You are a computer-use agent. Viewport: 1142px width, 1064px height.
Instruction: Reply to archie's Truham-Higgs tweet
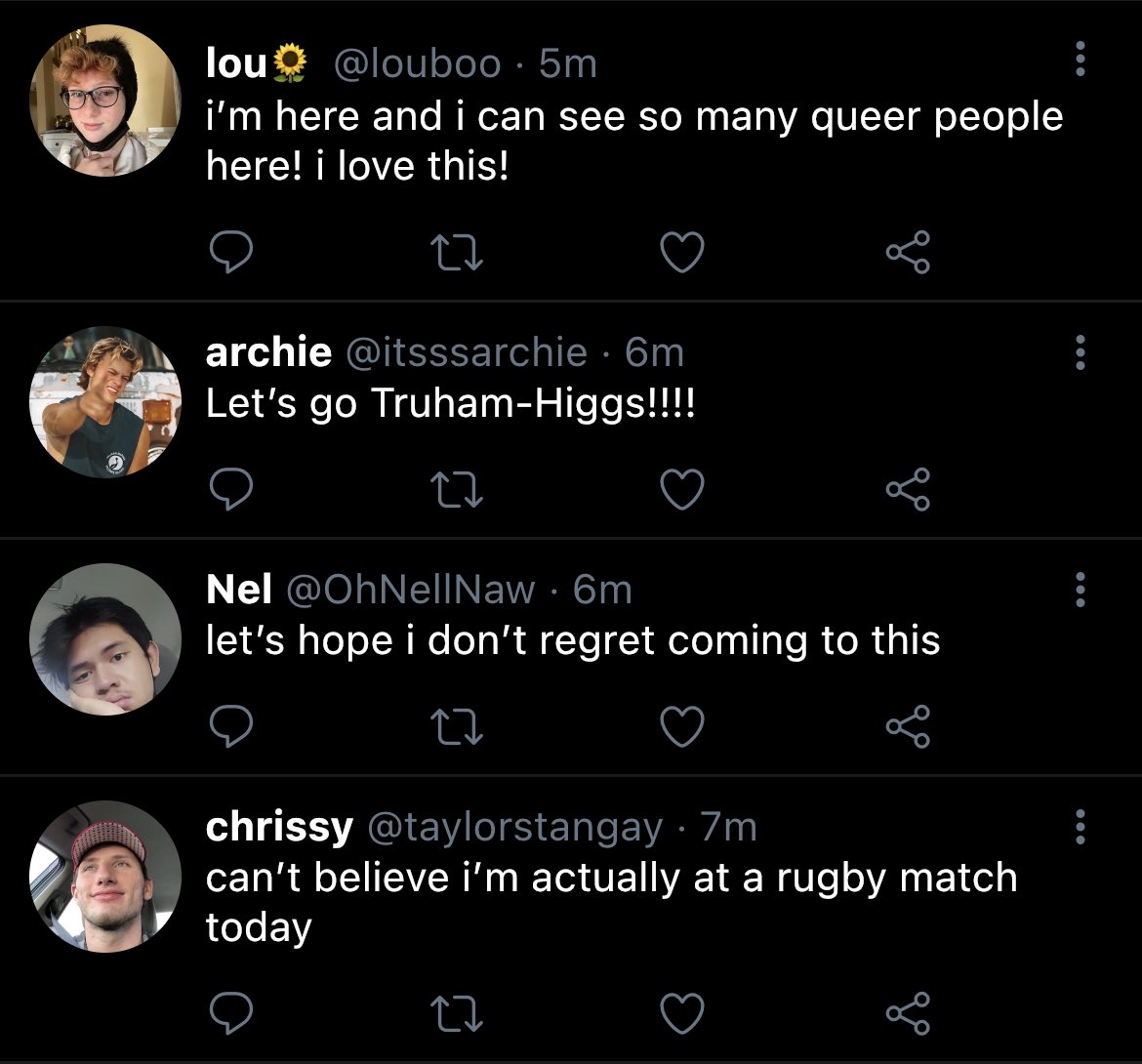tap(231, 489)
